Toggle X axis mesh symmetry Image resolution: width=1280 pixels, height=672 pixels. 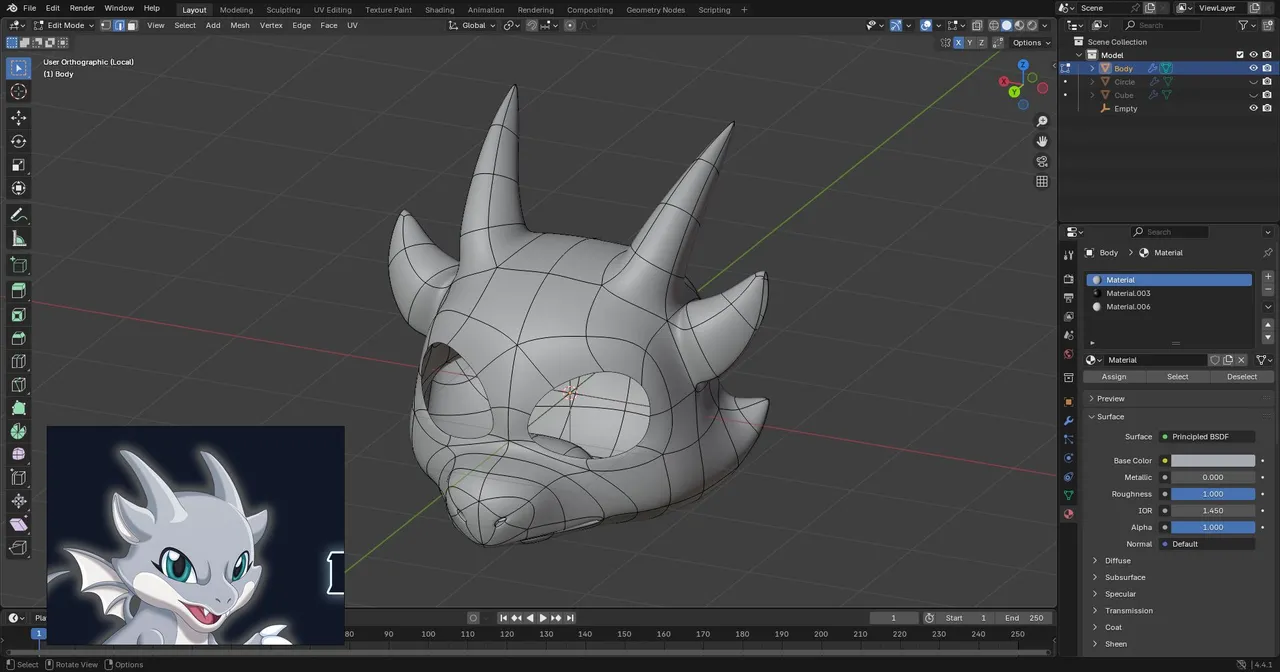pyautogui.click(x=958, y=43)
